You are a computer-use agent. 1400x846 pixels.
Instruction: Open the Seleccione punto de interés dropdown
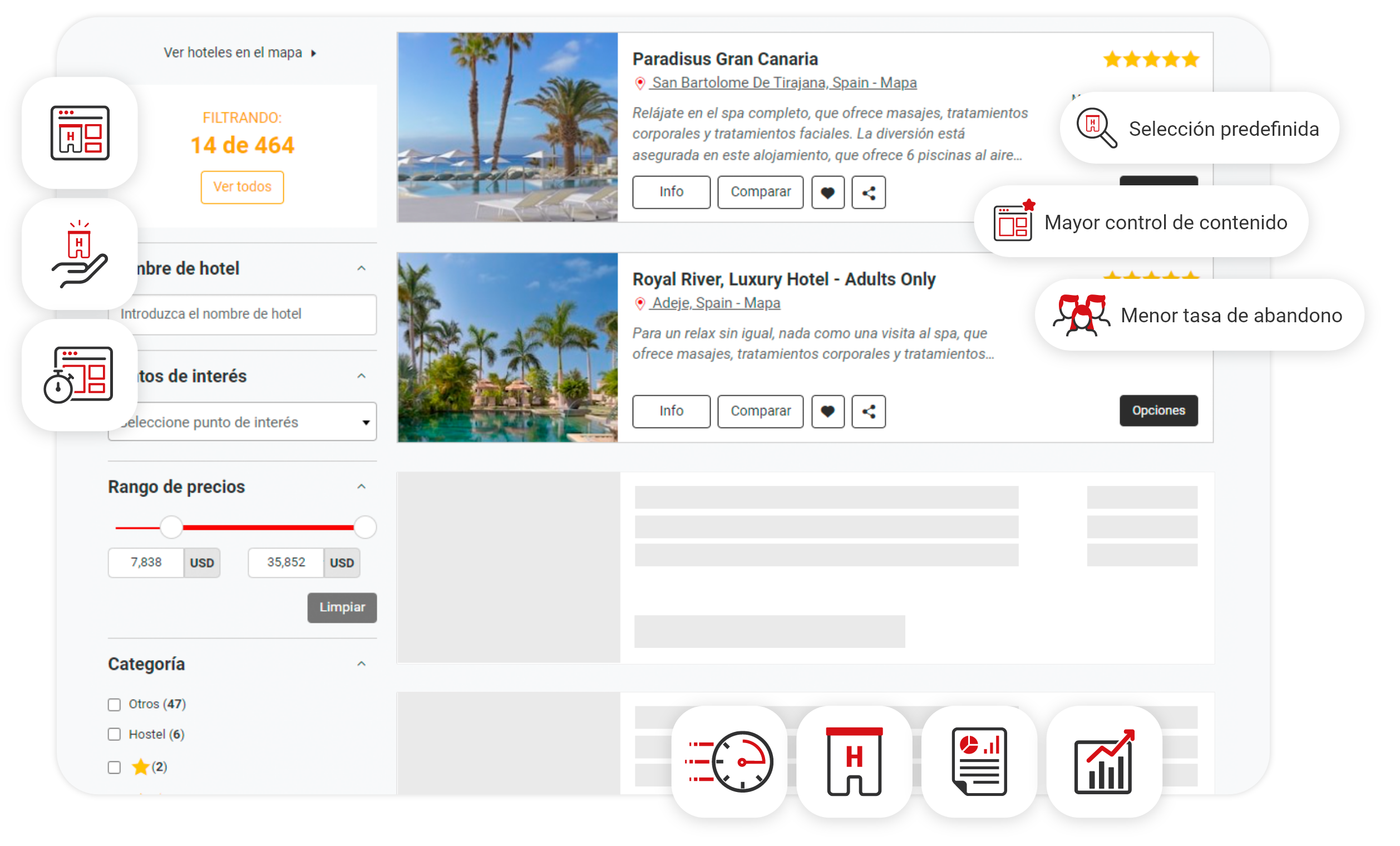(250, 422)
